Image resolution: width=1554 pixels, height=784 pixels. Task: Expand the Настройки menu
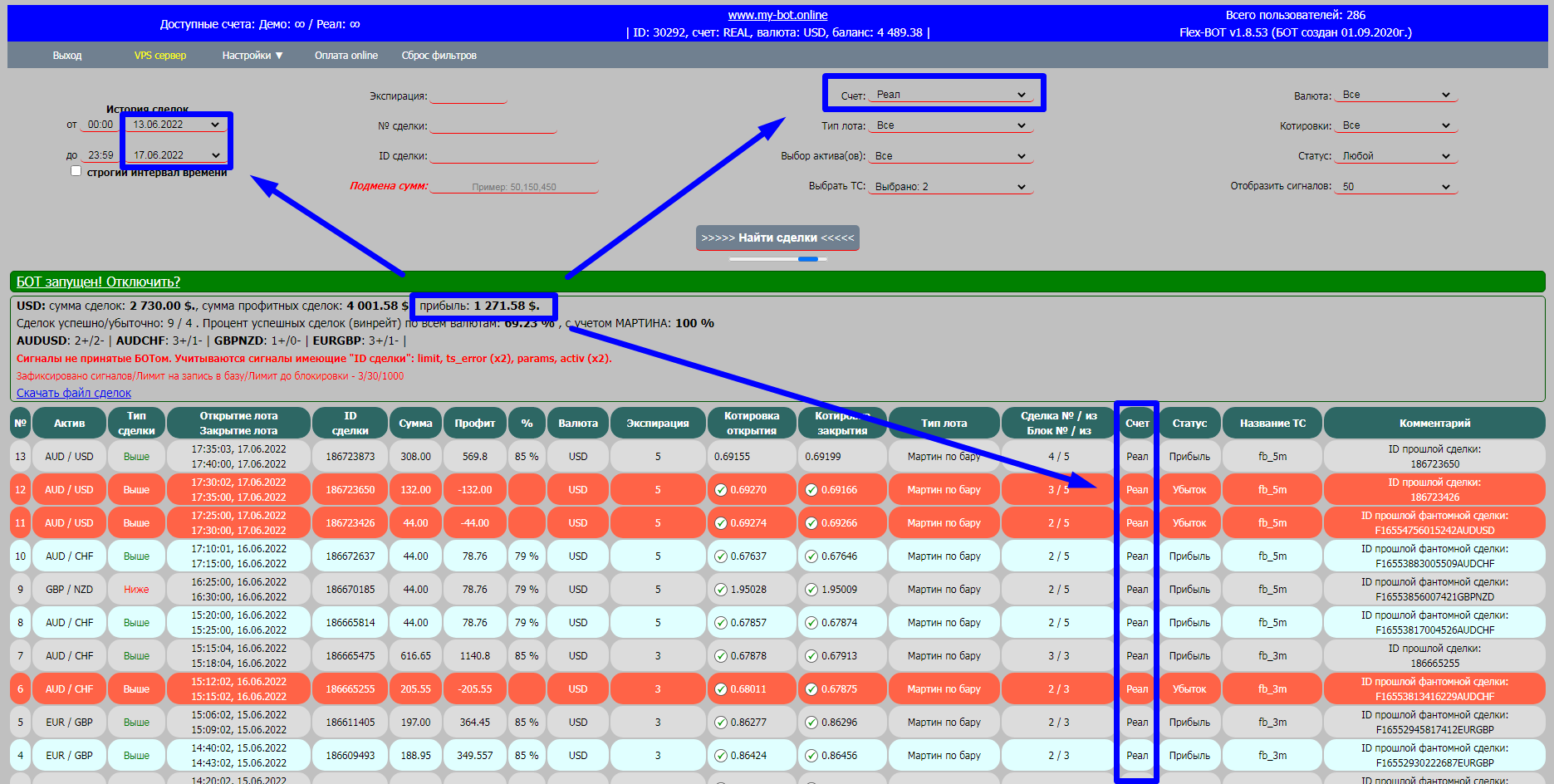pos(252,56)
